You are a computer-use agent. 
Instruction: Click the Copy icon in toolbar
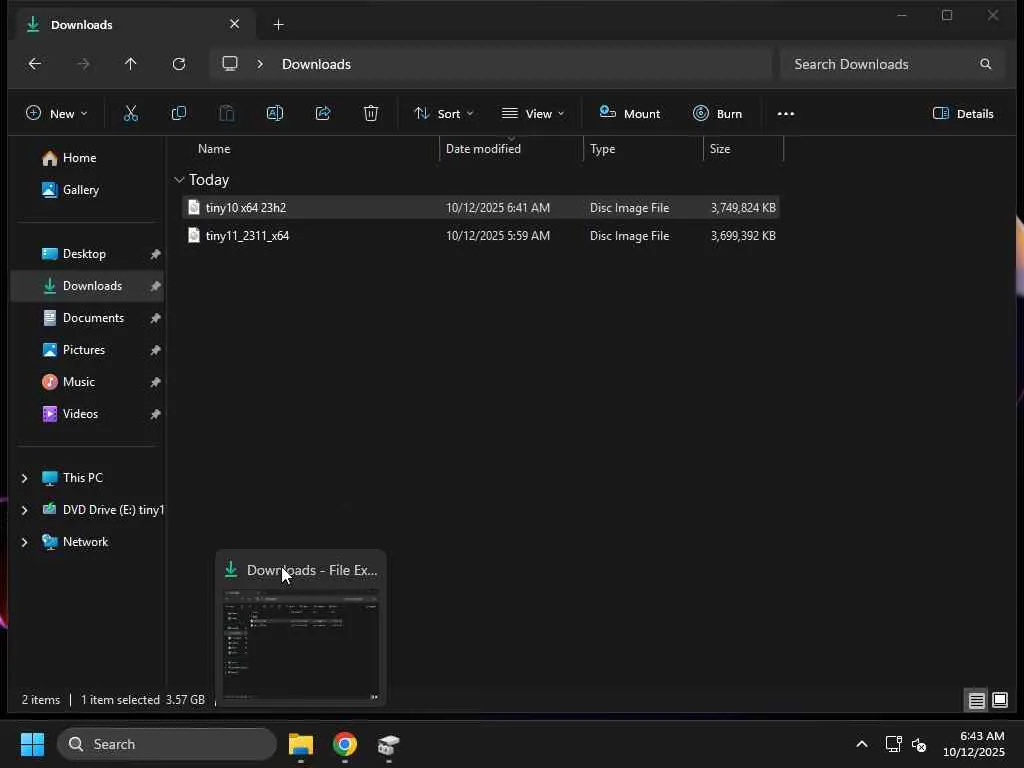coord(178,114)
